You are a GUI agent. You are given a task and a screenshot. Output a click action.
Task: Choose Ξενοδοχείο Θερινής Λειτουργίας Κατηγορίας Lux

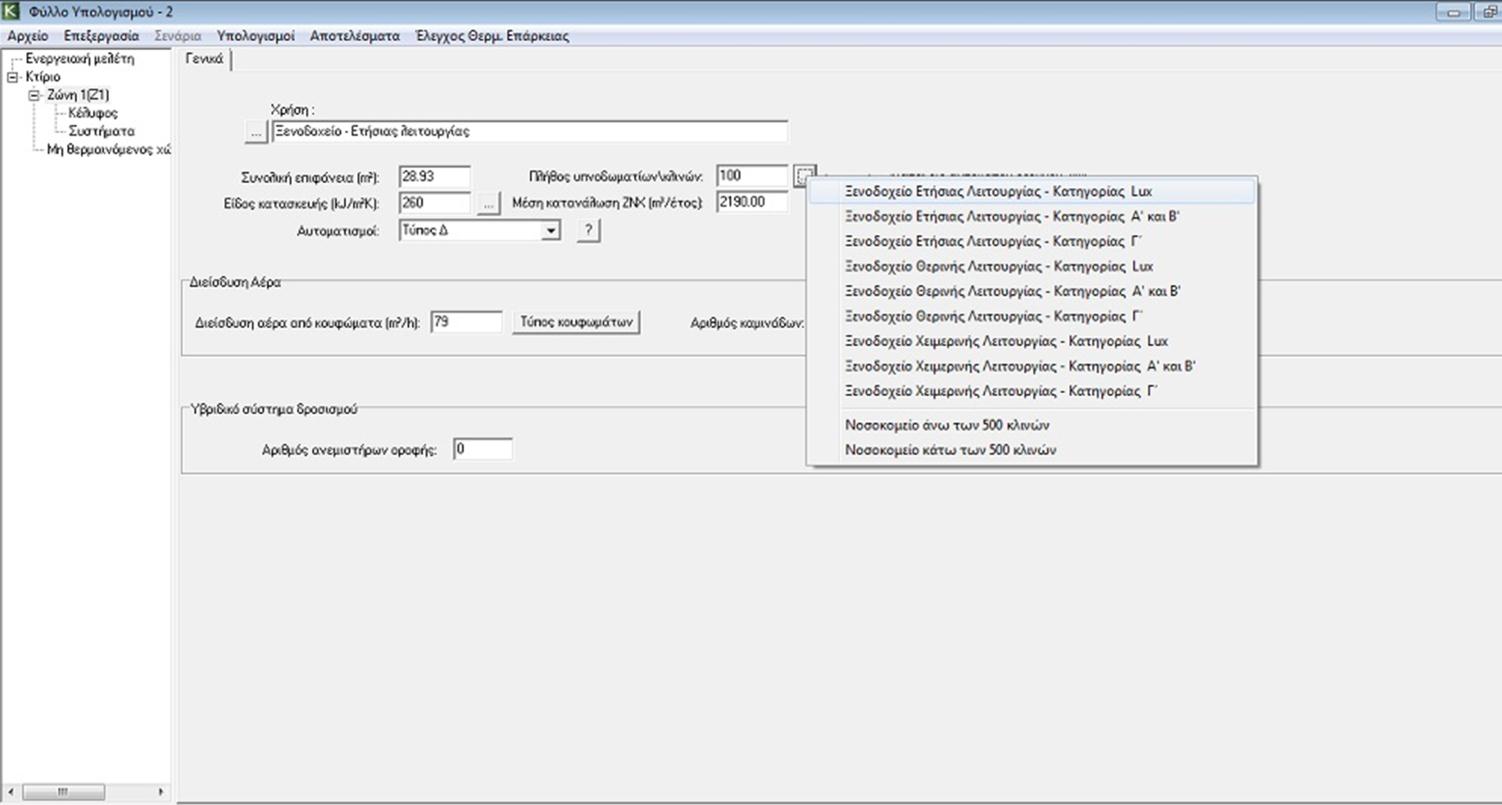pos(1031,266)
